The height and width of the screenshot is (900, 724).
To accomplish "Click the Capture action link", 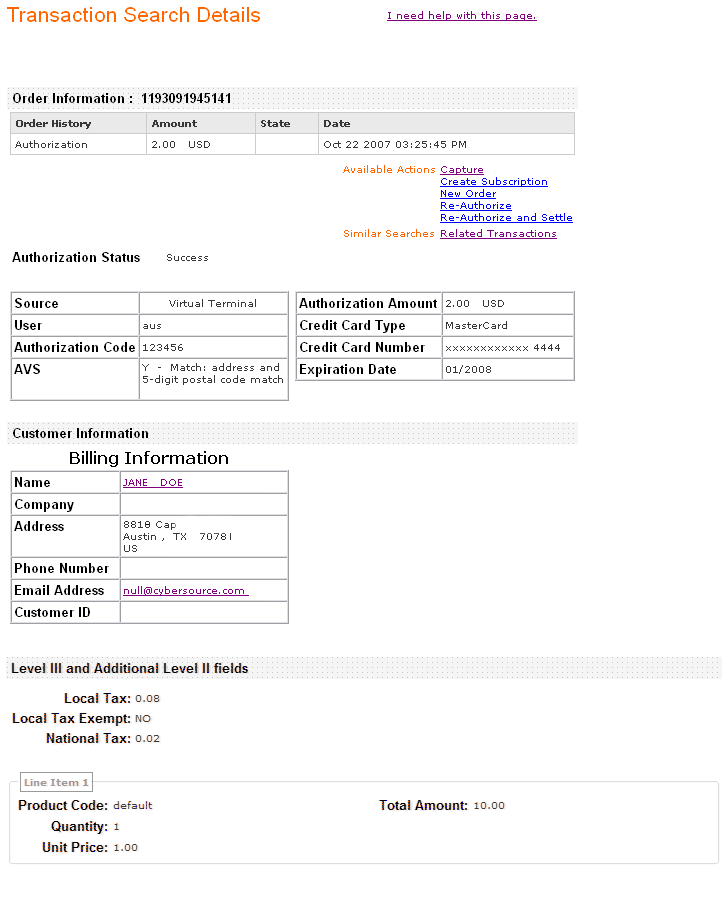I will (x=462, y=169).
